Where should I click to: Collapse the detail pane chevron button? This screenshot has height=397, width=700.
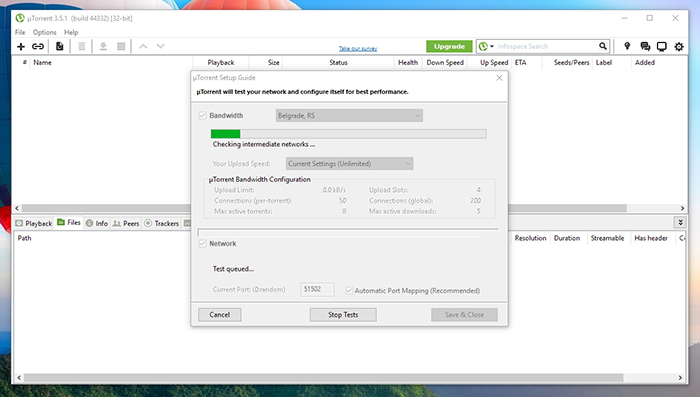click(x=680, y=222)
